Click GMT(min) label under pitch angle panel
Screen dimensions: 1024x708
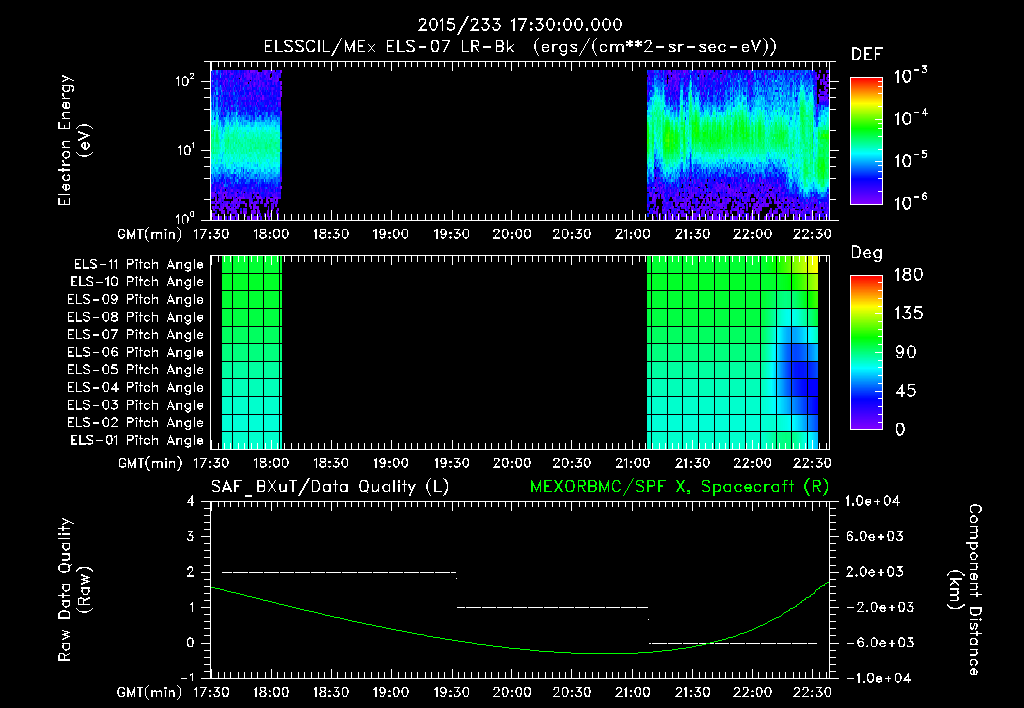[x=150, y=464]
